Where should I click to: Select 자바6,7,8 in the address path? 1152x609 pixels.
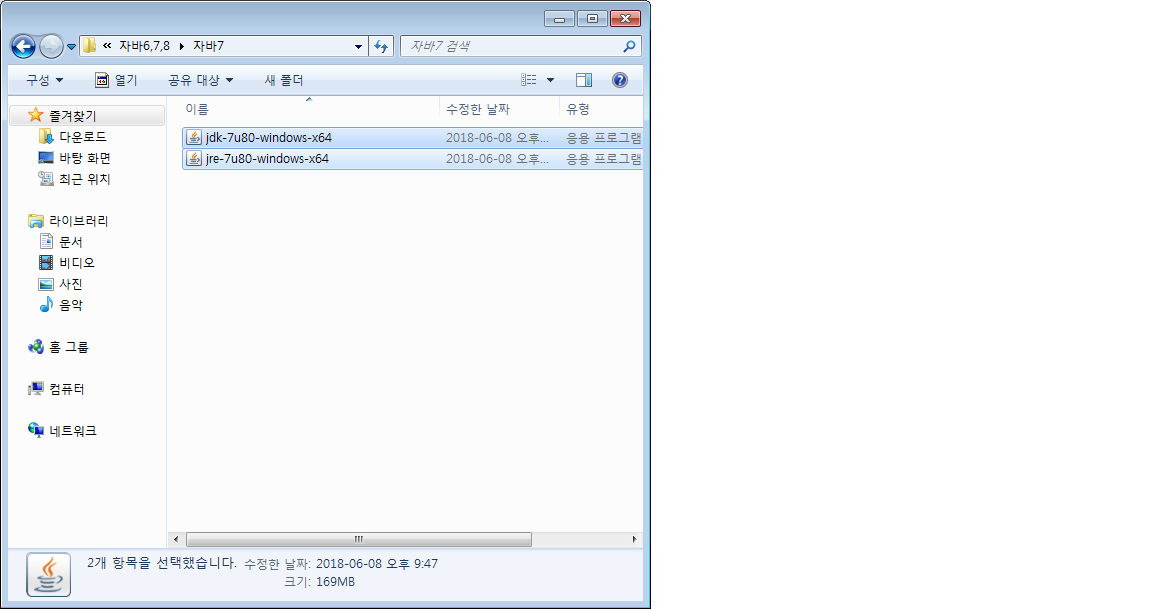(144, 46)
